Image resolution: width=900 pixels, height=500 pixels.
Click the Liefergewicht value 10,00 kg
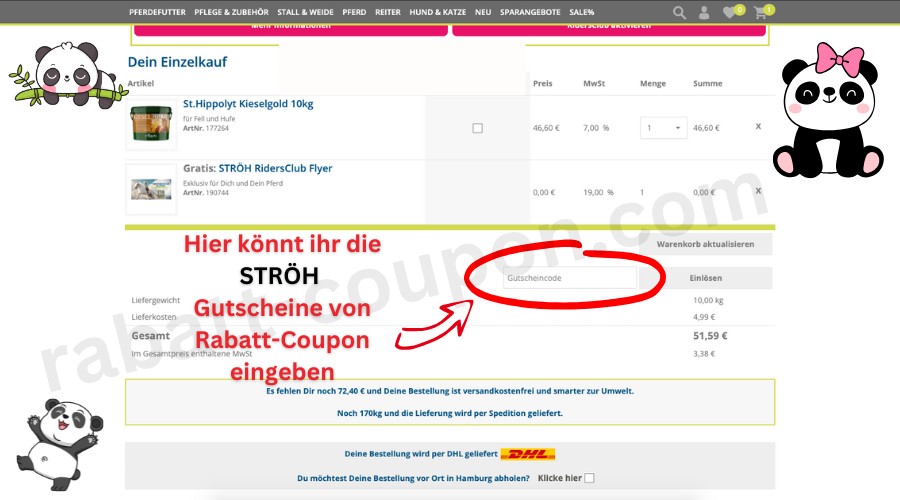tap(708, 300)
